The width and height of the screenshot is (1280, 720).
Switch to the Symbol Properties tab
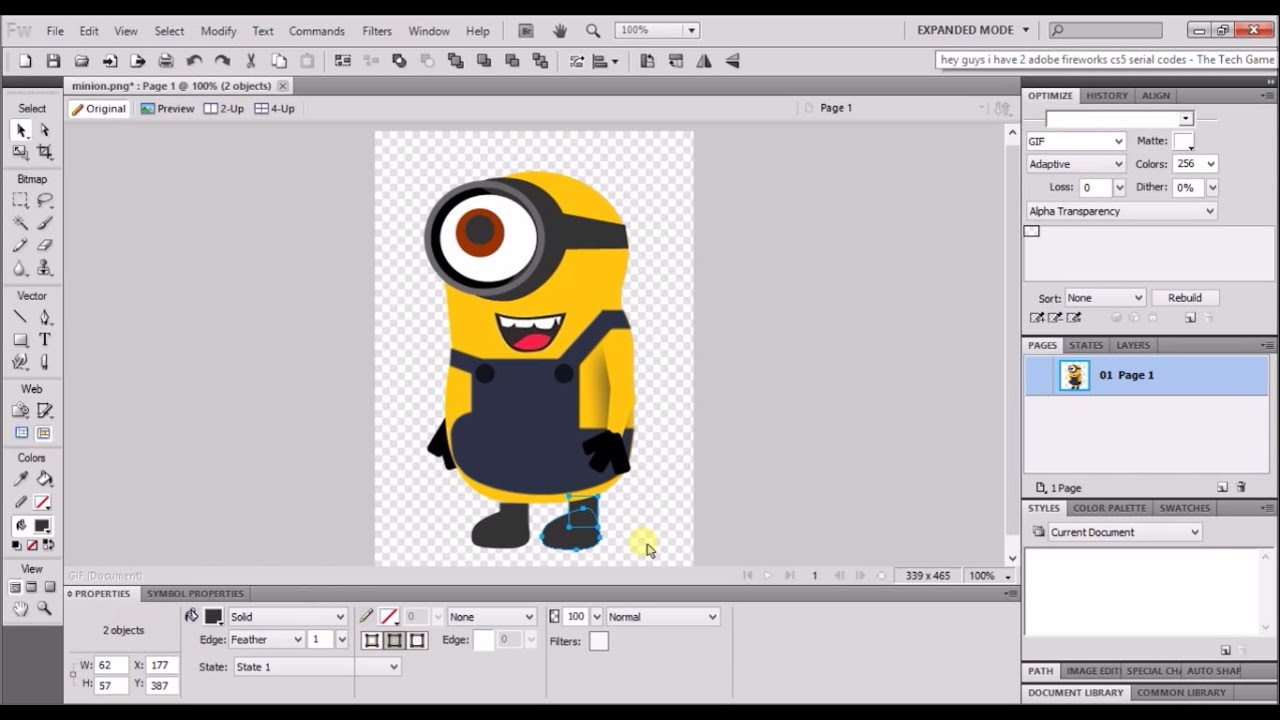(x=195, y=594)
